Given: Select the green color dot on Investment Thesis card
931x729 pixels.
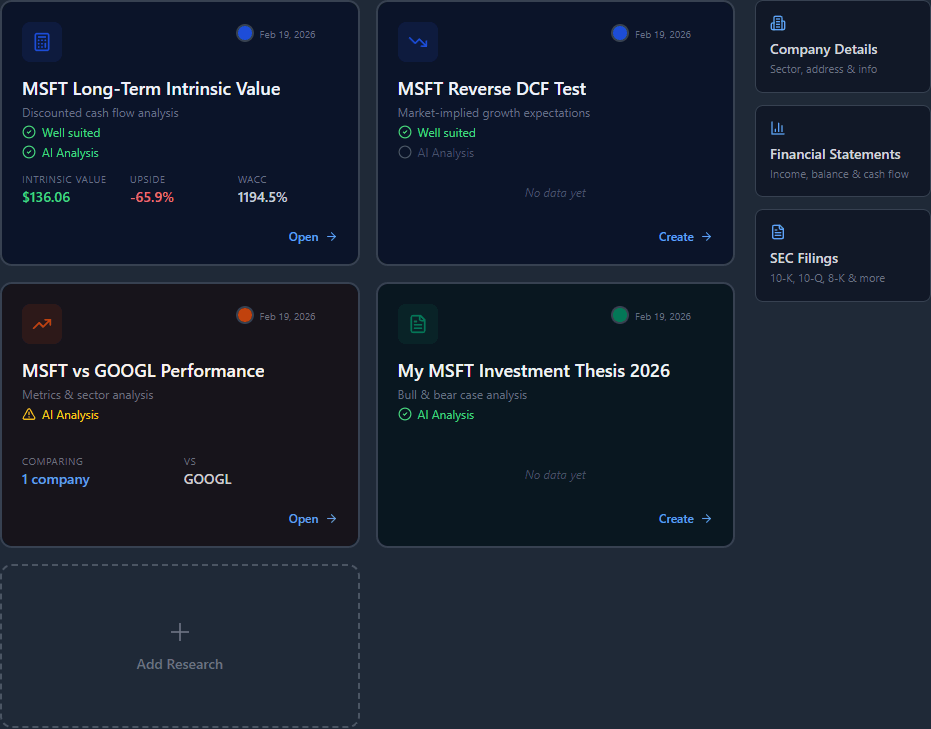Looking at the screenshot, I should coord(620,315).
